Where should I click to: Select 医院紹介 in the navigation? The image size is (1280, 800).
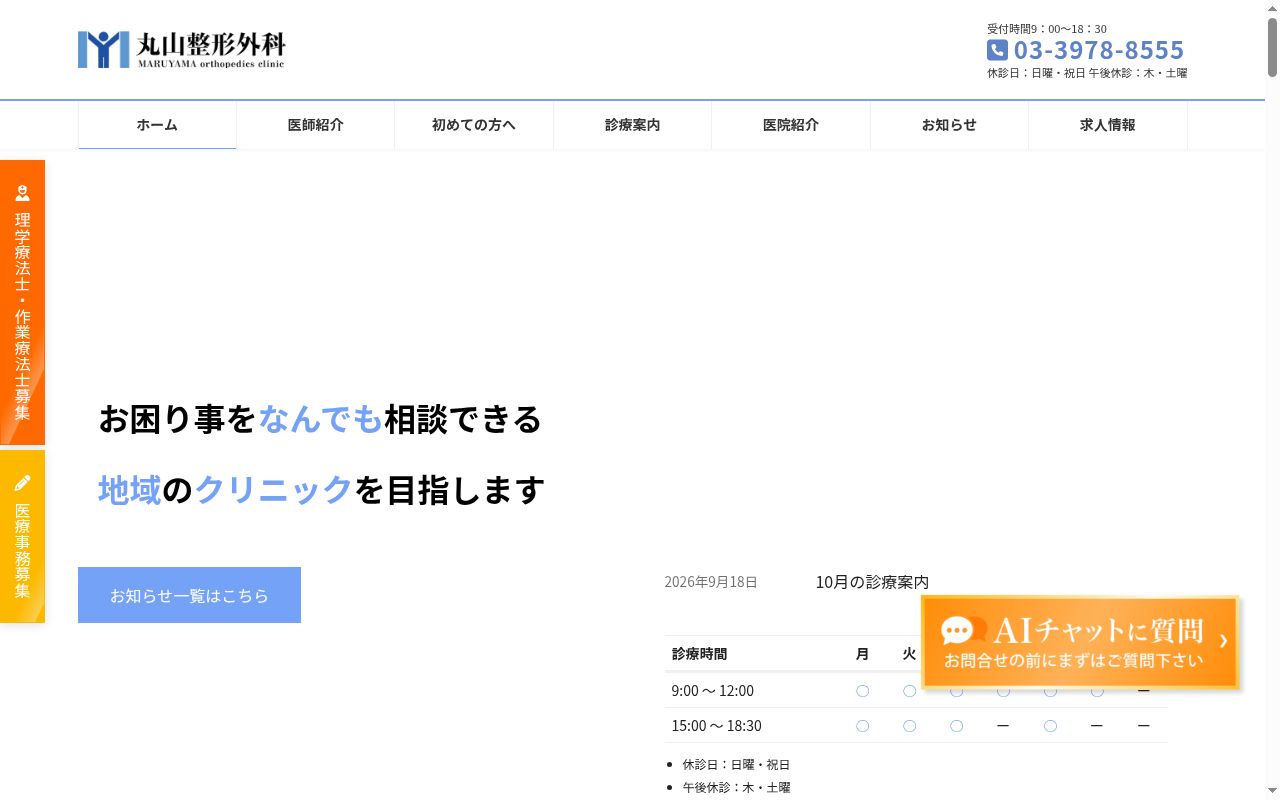point(791,125)
